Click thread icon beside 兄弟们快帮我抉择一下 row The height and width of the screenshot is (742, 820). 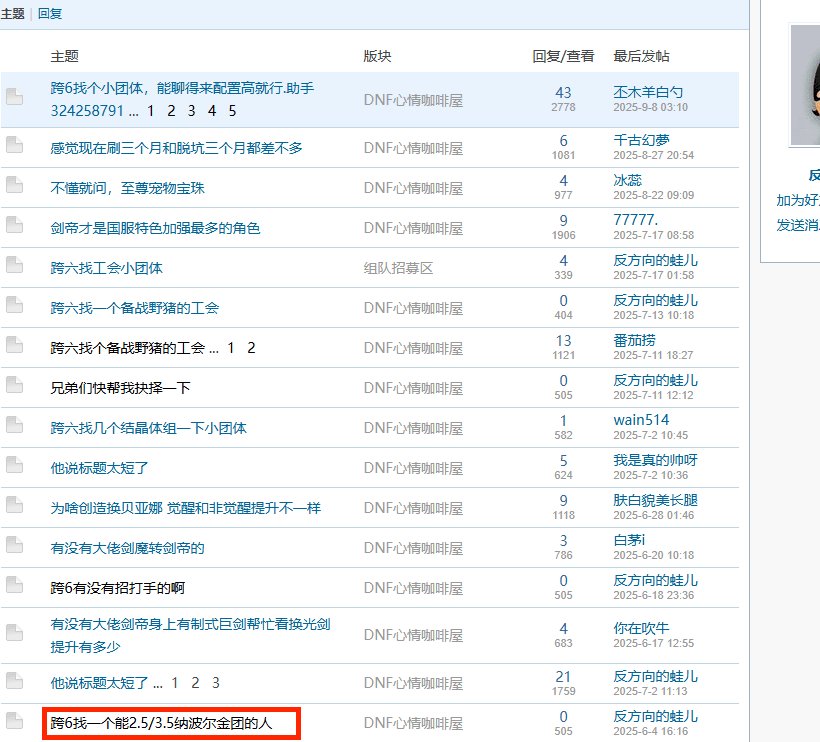(x=14, y=384)
